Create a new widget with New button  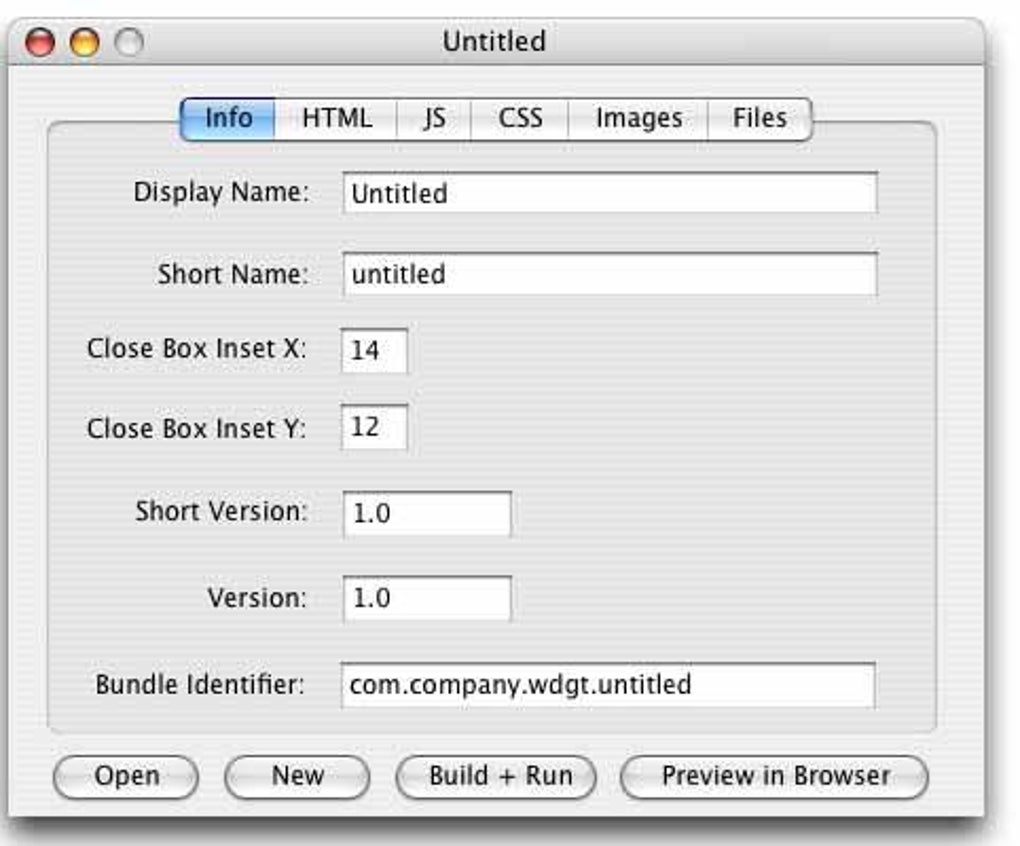coord(296,776)
